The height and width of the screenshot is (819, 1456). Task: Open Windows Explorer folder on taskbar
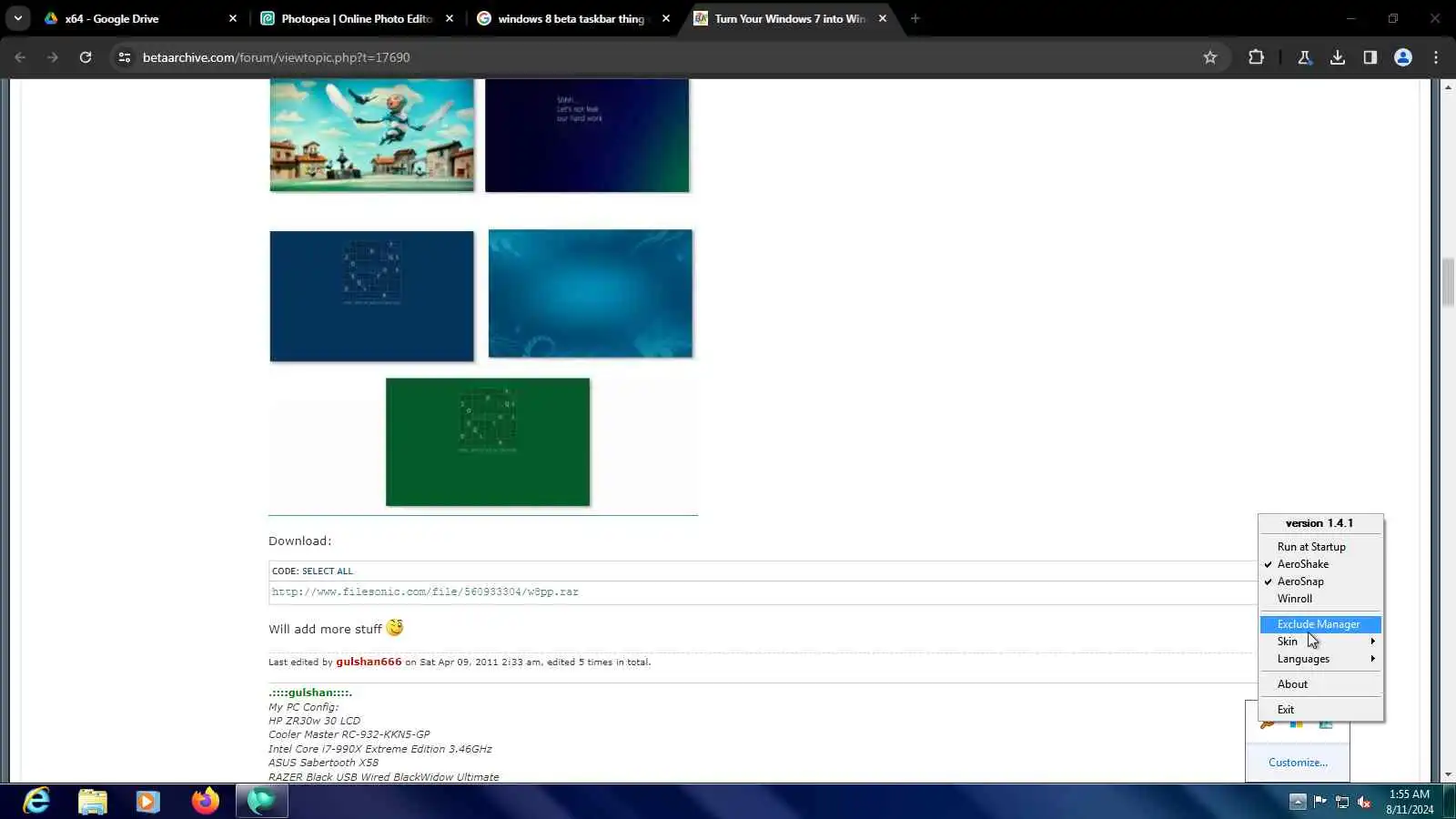click(x=93, y=801)
